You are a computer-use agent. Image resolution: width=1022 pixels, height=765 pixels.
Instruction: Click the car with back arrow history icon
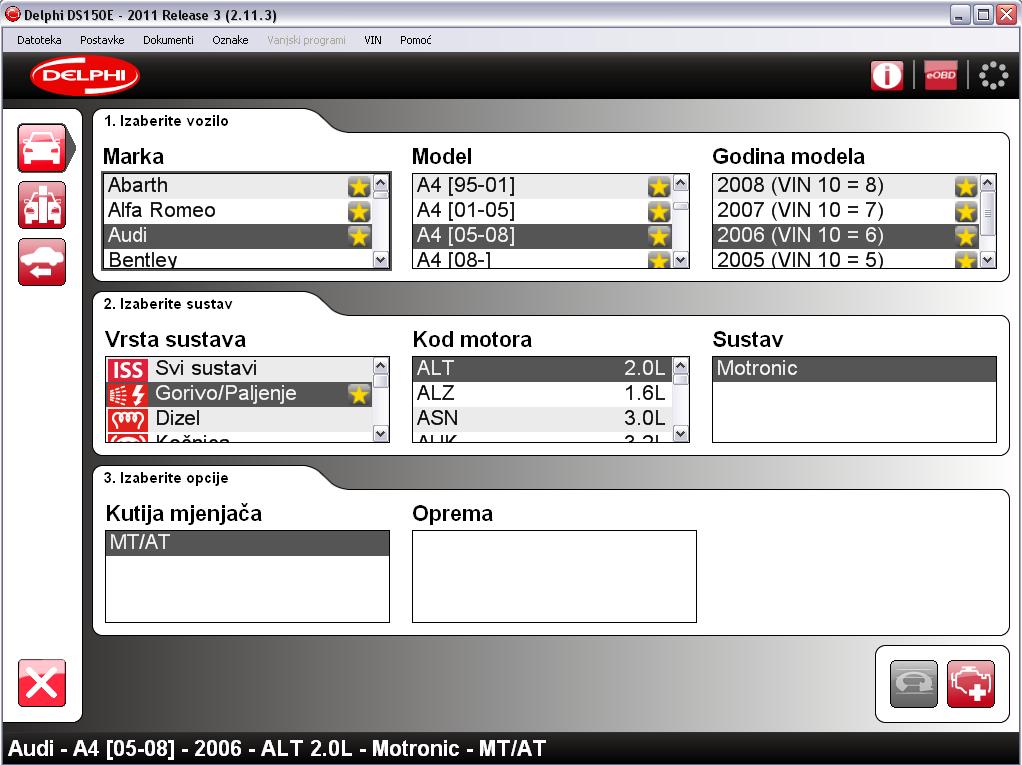42,262
